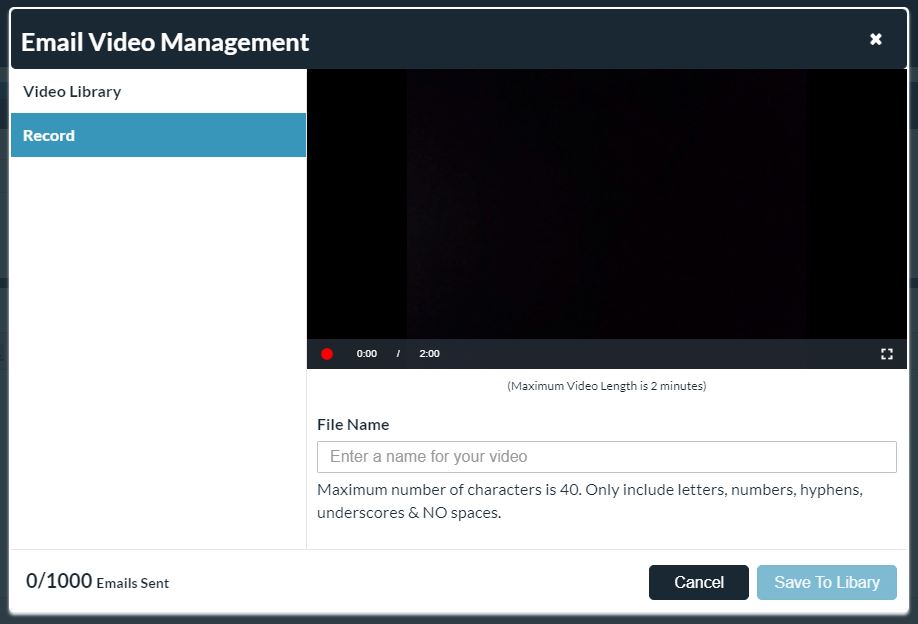Click the fullscreen toggle in the player bar

[886, 353]
